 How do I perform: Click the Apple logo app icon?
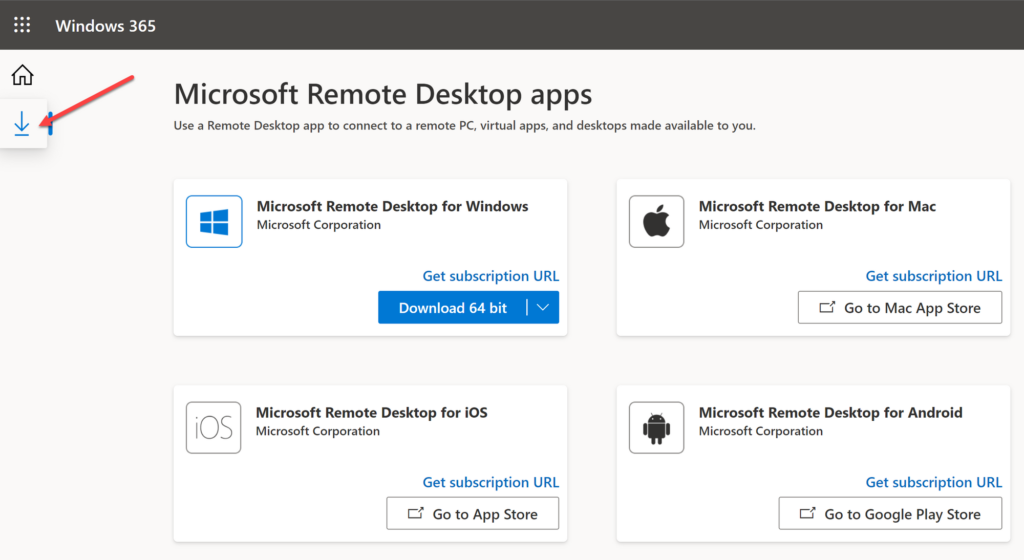(656, 221)
